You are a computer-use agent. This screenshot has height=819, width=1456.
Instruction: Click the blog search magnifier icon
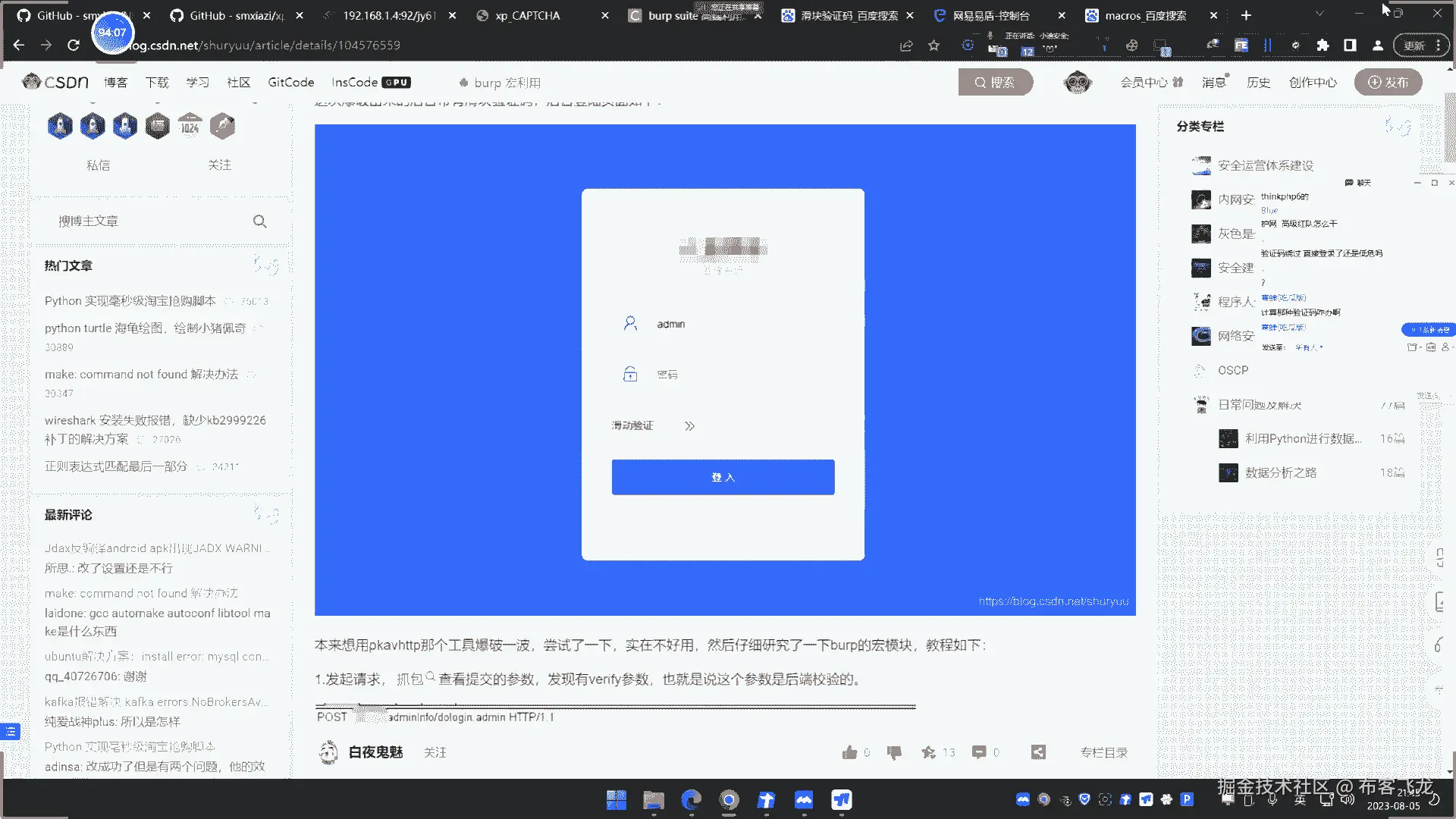[259, 221]
